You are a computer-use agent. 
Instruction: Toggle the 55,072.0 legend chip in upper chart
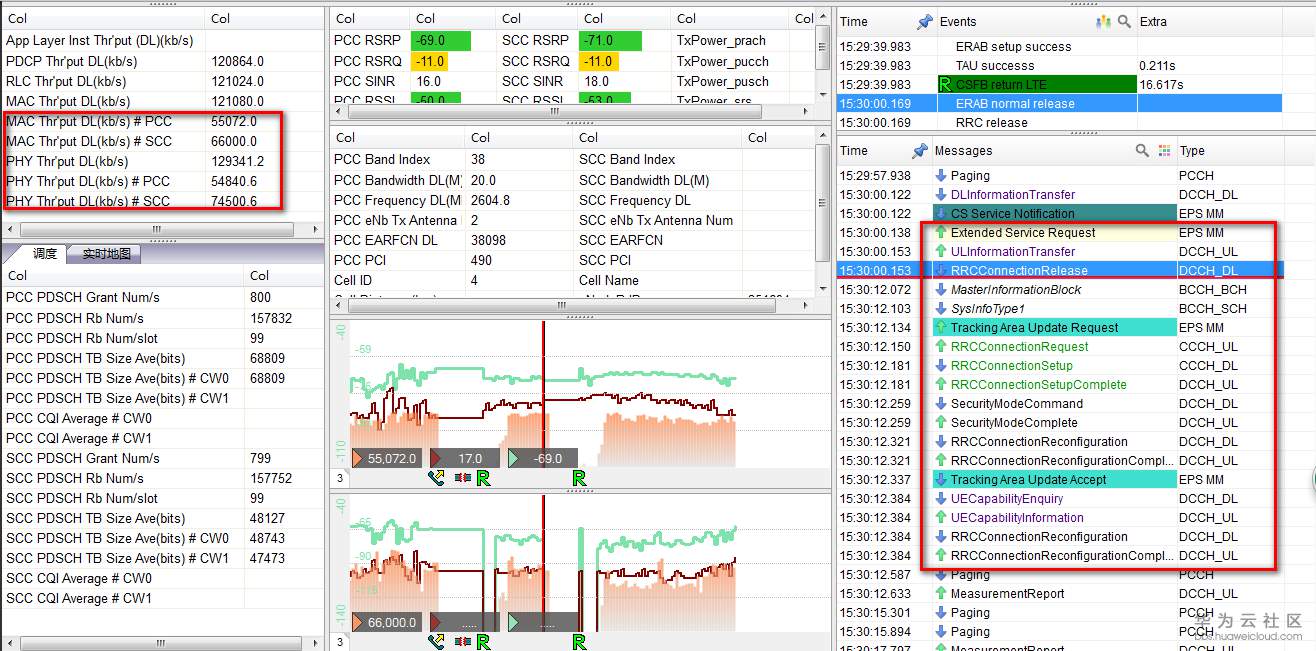389,458
